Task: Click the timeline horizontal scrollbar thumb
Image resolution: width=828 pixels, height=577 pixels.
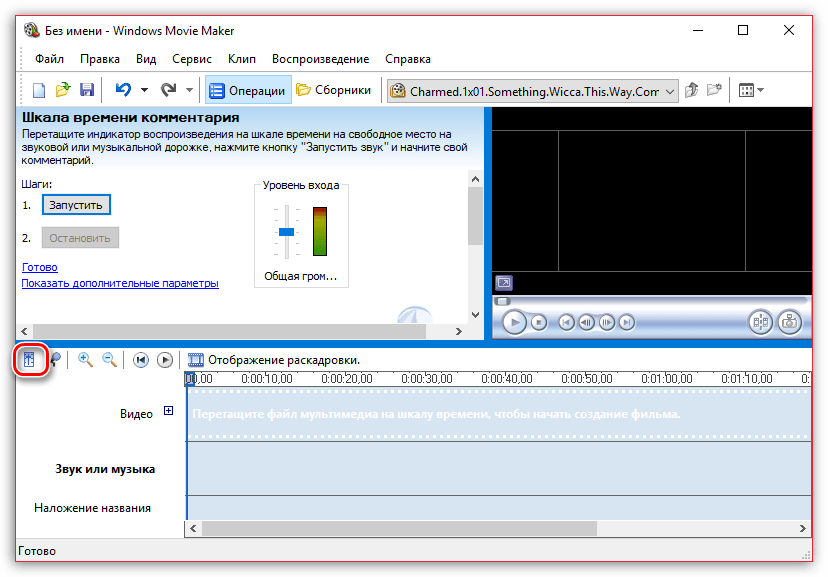Action: [x=399, y=528]
